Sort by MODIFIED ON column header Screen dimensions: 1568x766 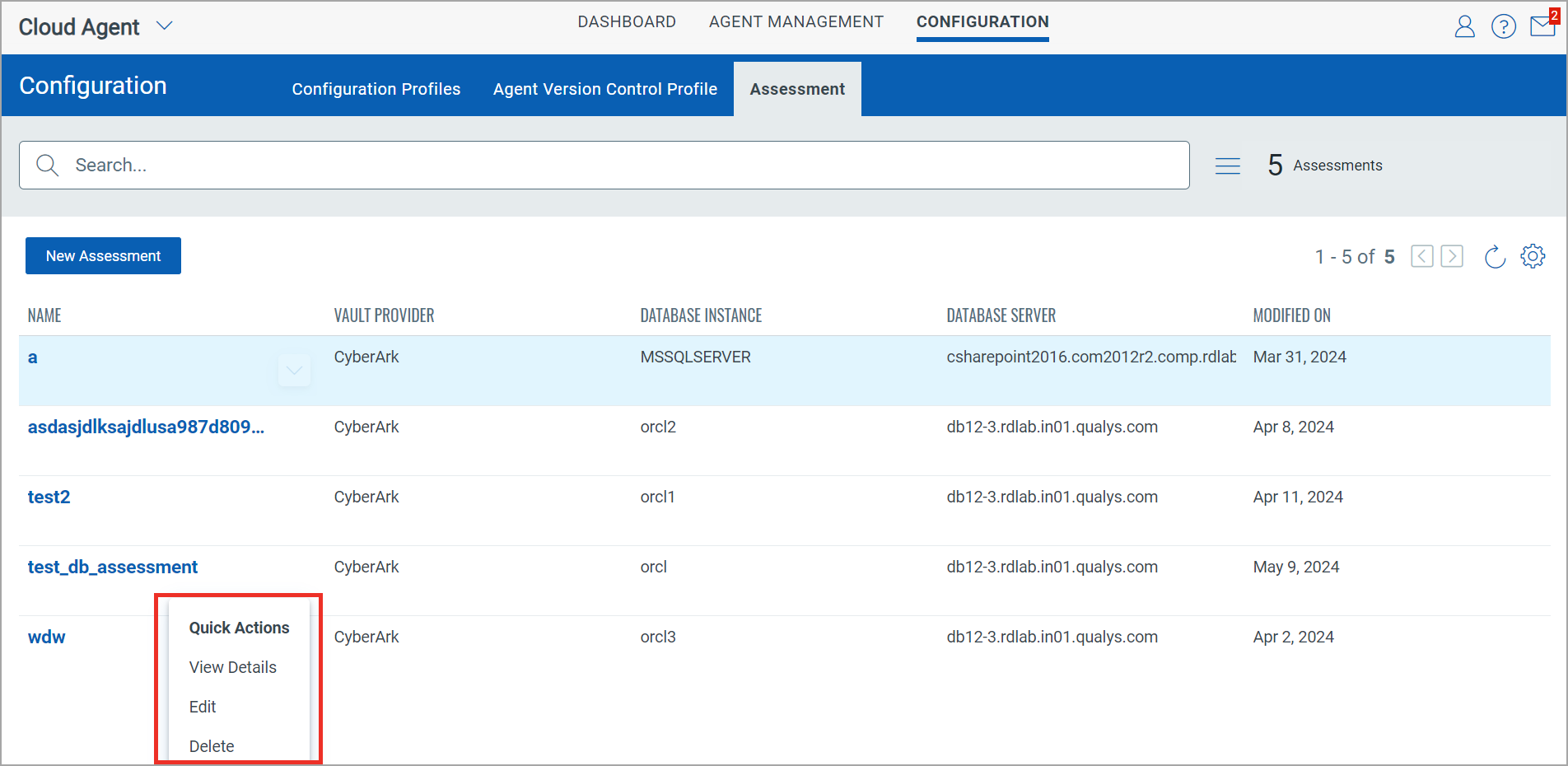click(x=1291, y=315)
